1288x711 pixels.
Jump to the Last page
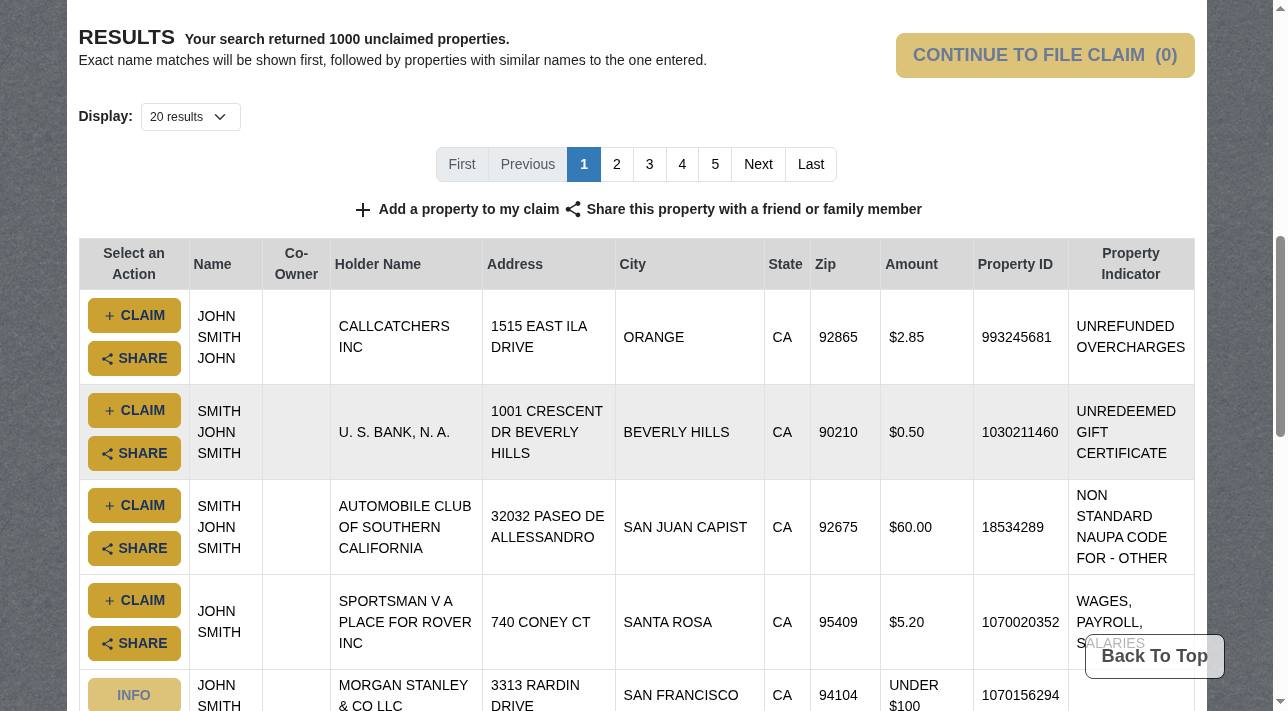(811, 164)
